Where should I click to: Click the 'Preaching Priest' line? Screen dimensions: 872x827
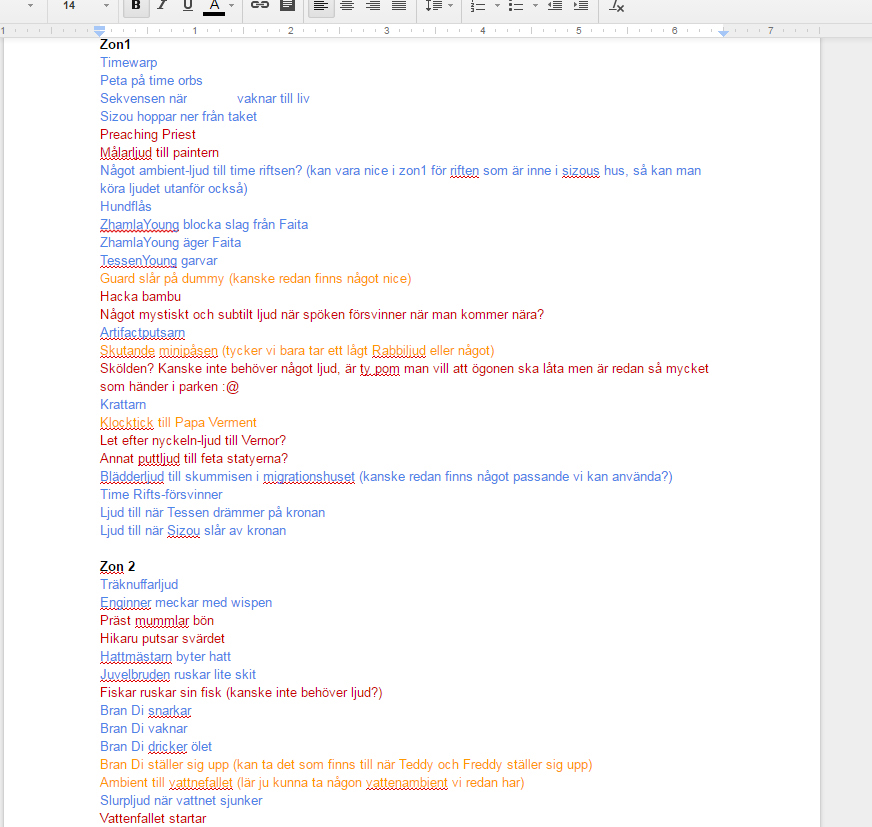coord(148,135)
